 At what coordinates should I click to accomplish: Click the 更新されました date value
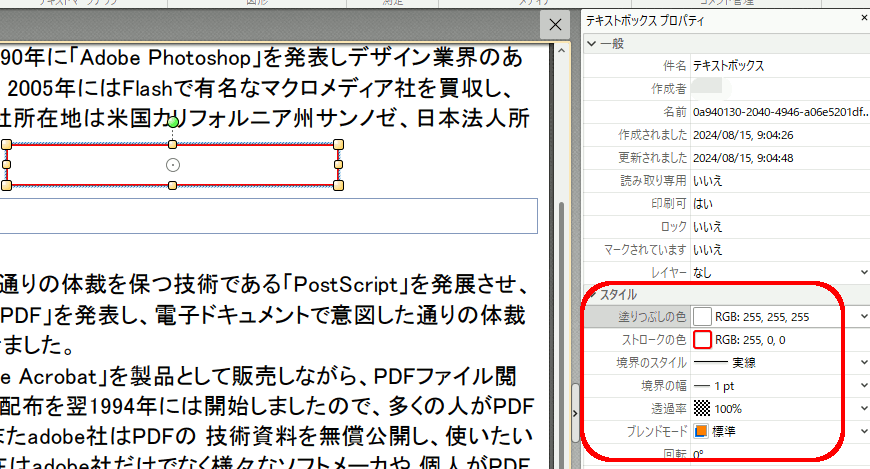[743, 158]
